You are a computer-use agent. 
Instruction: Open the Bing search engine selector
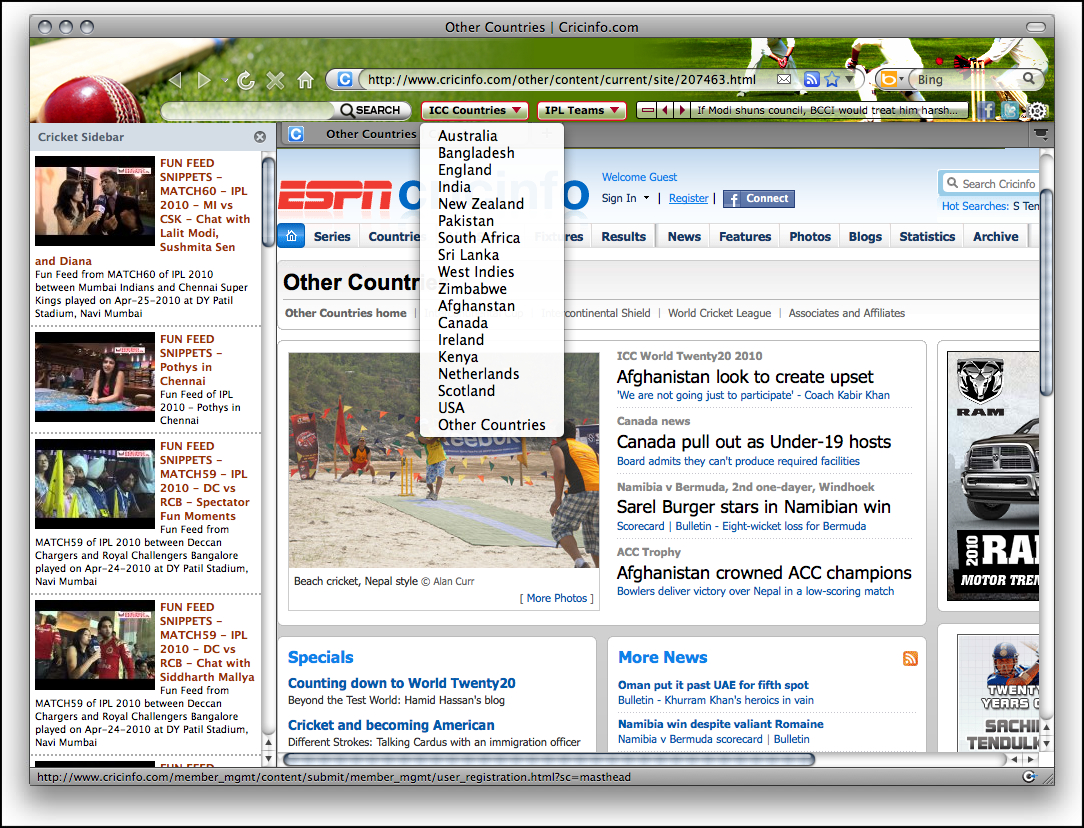tap(890, 79)
